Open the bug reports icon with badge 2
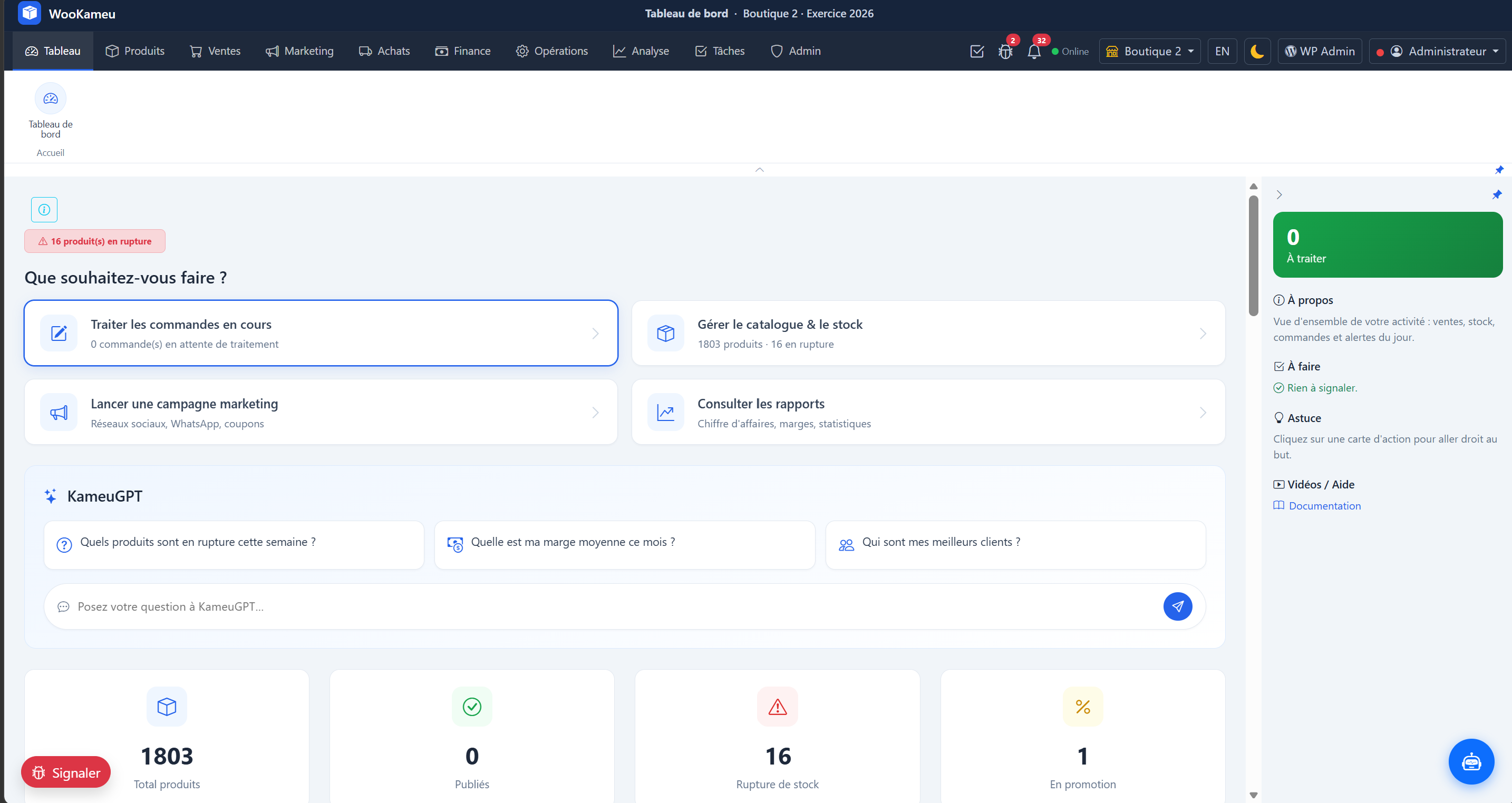 1005,51
